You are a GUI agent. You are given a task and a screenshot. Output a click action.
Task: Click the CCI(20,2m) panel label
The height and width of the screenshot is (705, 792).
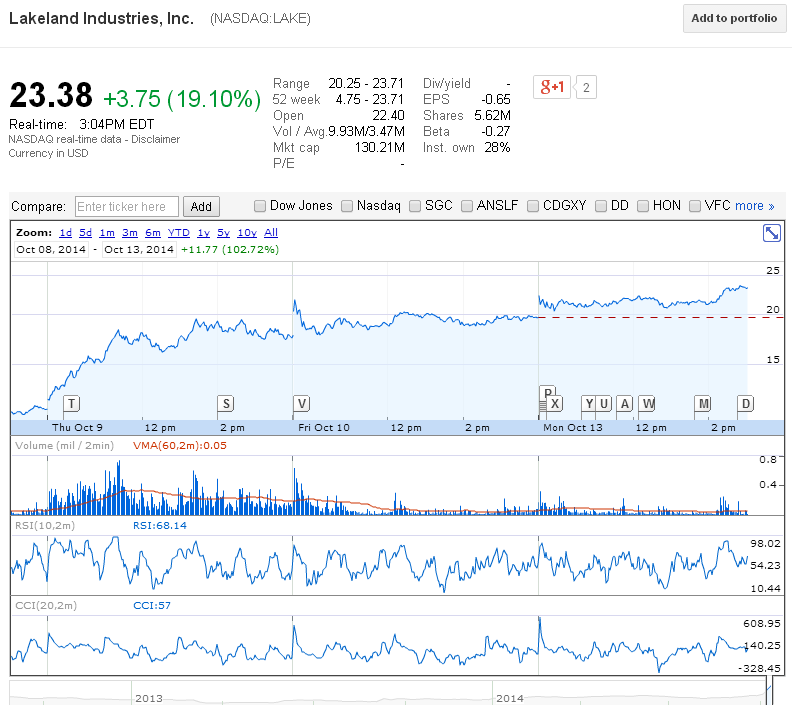tap(46, 606)
